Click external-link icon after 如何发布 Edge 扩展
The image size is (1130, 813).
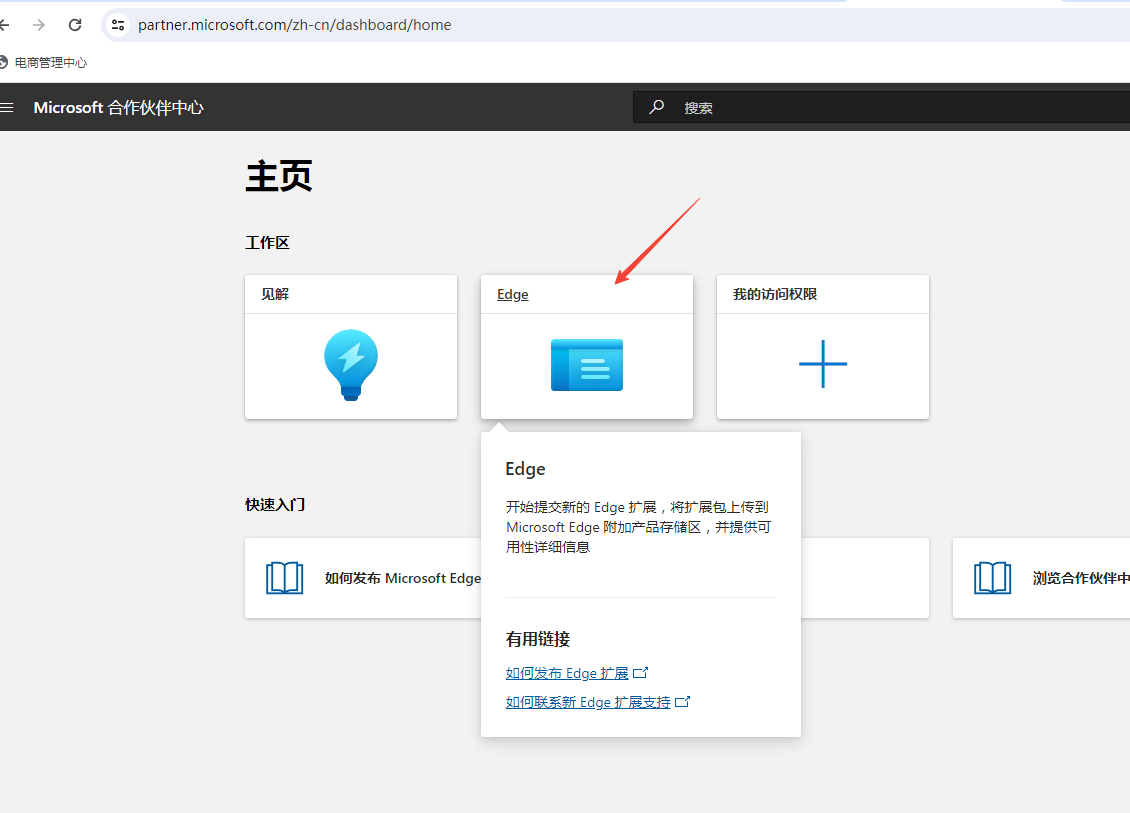640,672
